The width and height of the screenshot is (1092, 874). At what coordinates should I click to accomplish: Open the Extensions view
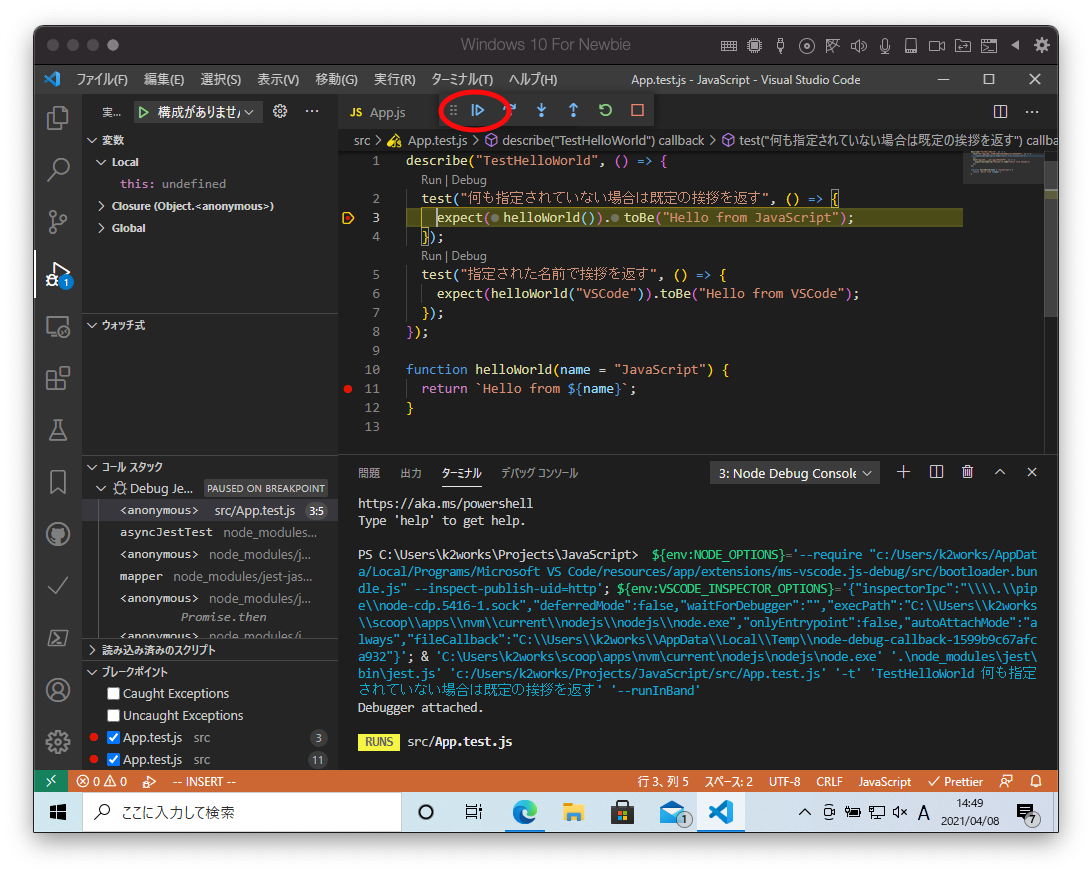click(x=58, y=378)
